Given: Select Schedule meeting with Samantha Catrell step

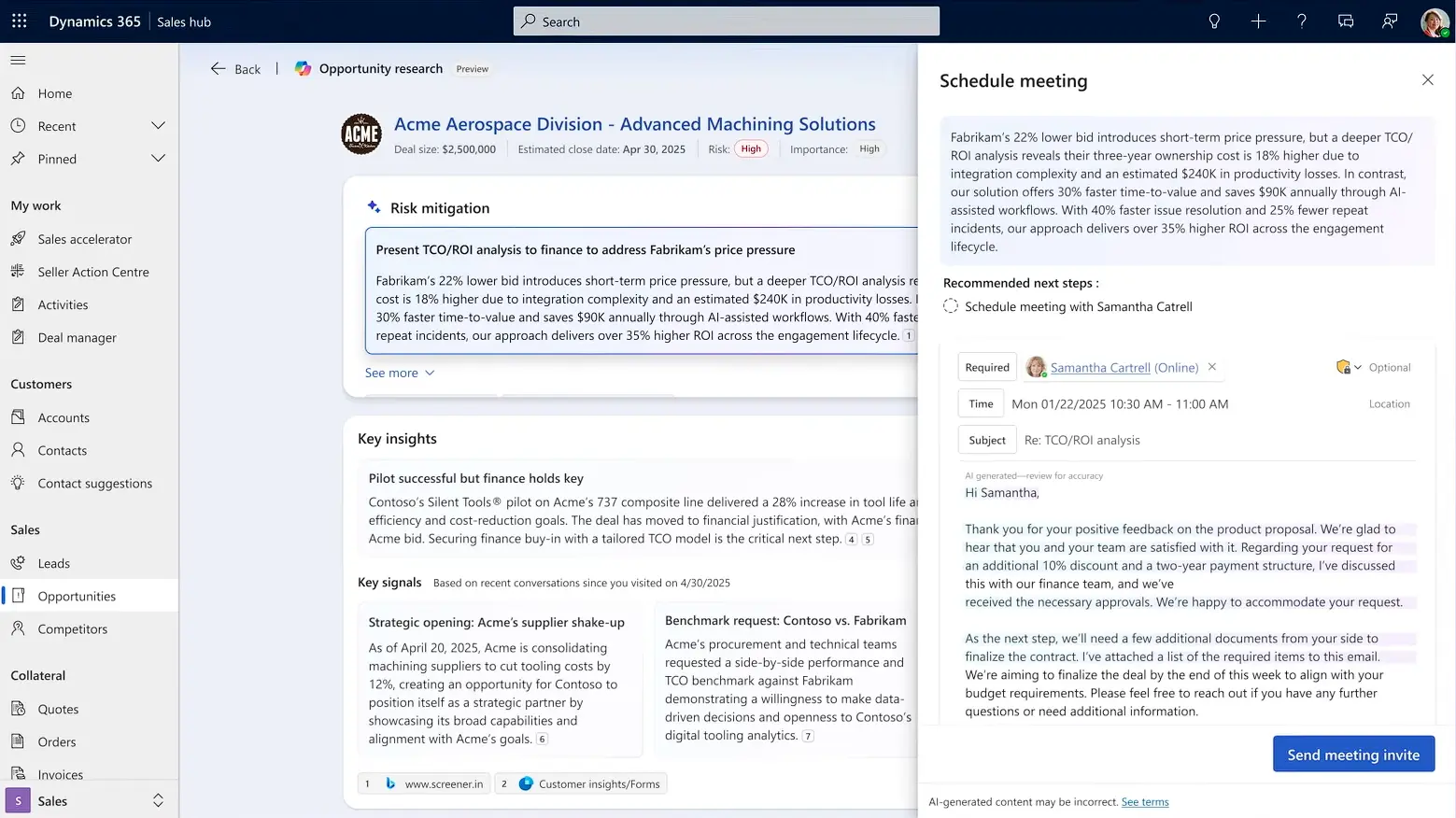Looking at the screenshot, I should point(951,306).
